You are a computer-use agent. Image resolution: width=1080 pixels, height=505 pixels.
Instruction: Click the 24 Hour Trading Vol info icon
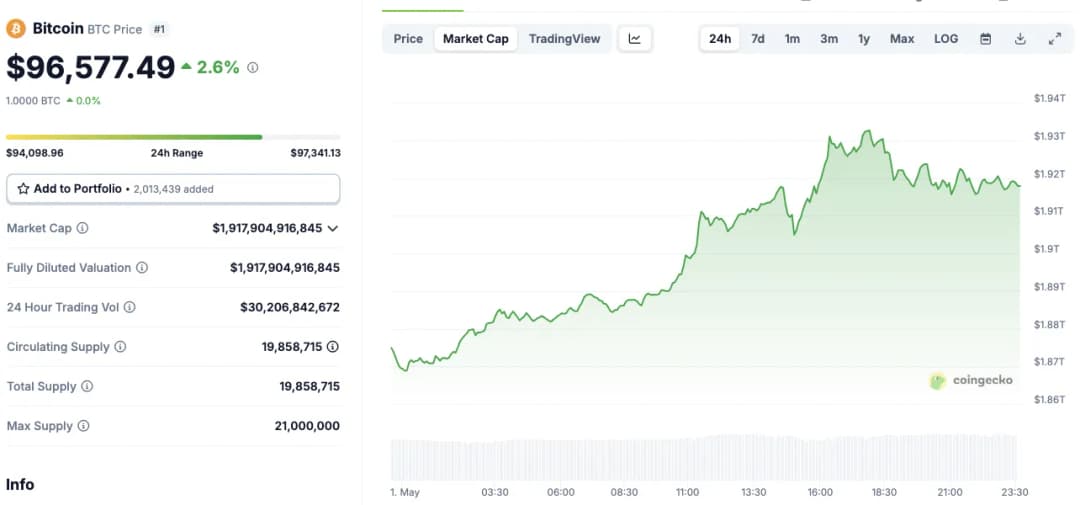pos(130,307)
